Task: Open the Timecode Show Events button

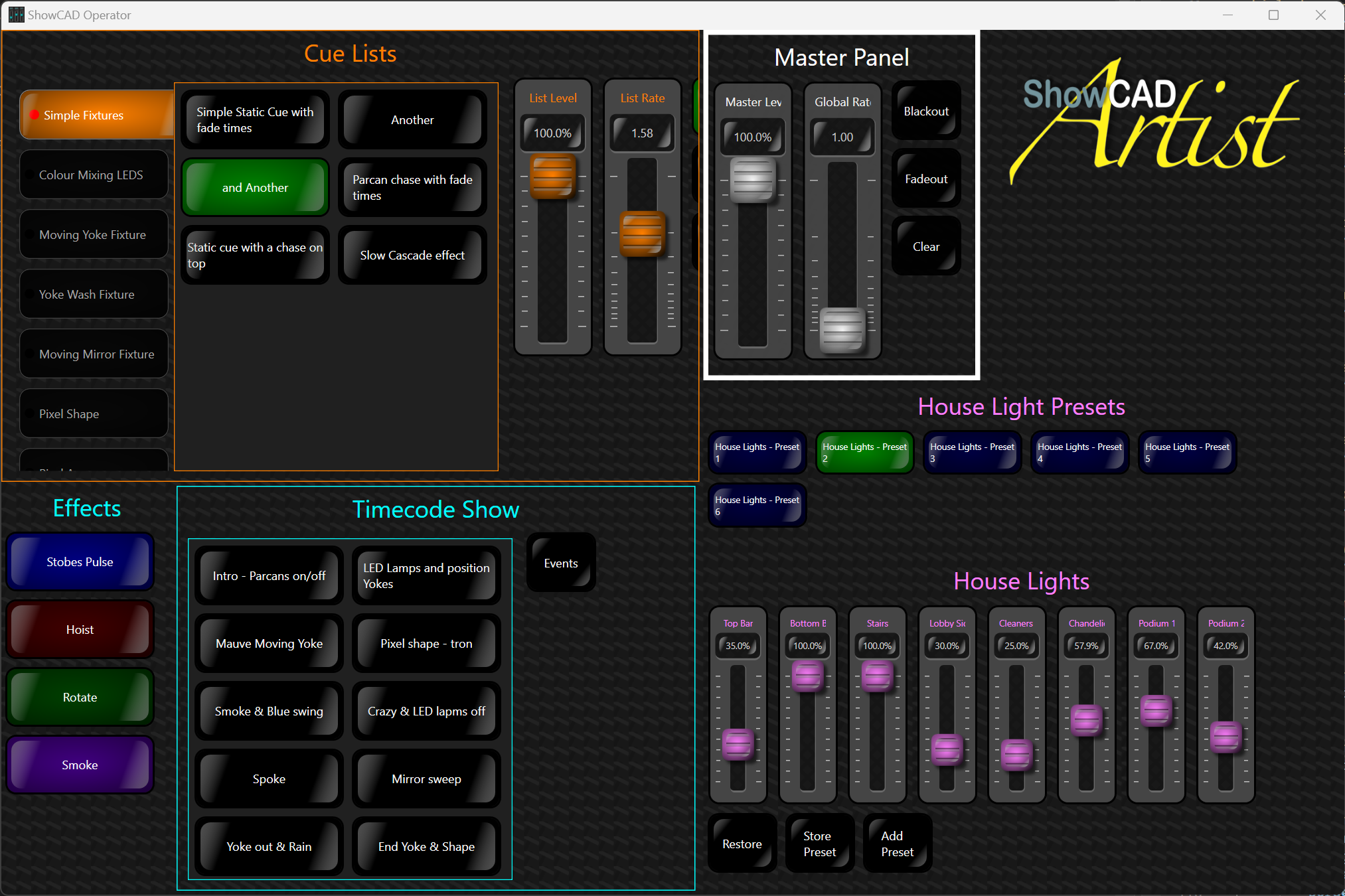Action: click(x=560, y=563)
